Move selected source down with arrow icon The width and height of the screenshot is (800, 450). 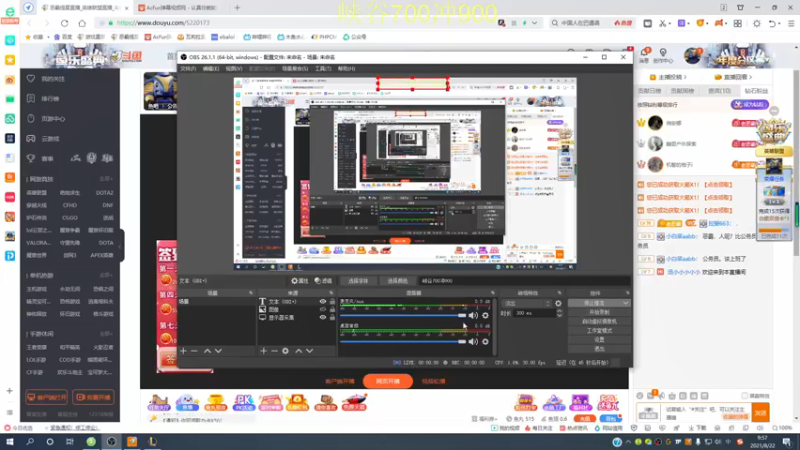tap(309, 351)
